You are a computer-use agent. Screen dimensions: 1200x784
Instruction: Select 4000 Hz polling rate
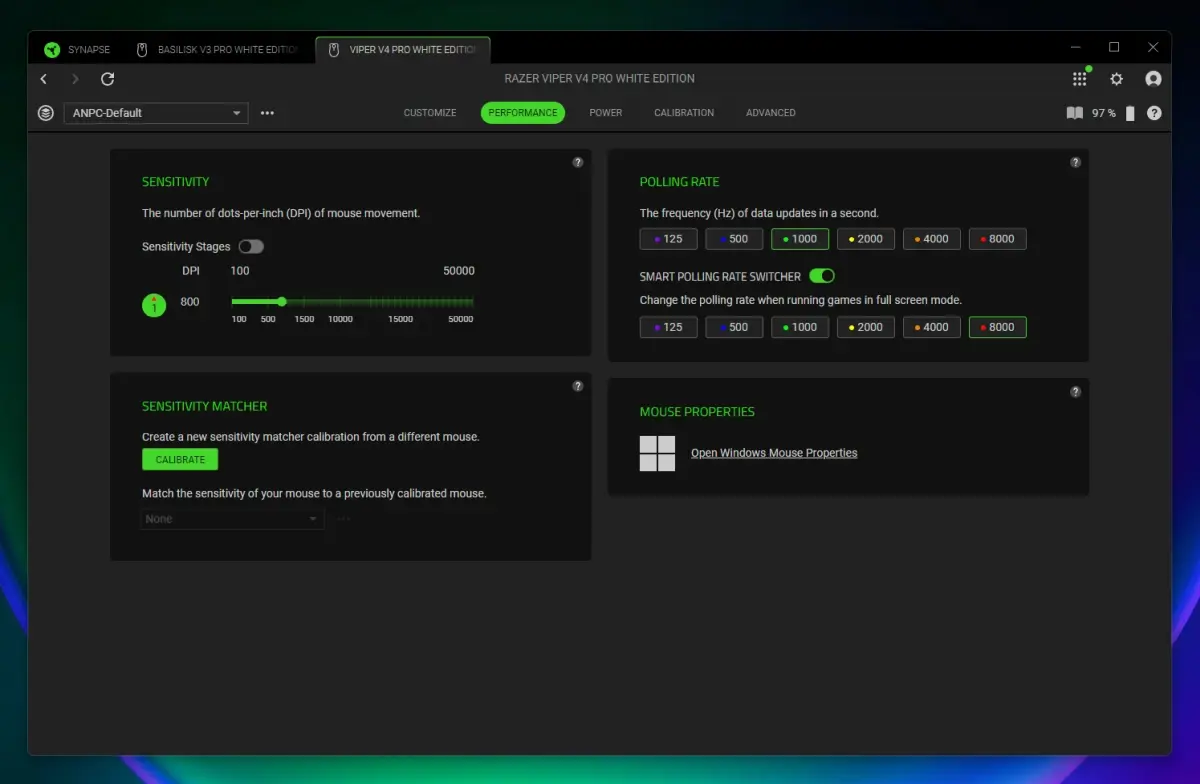(932, 239)
